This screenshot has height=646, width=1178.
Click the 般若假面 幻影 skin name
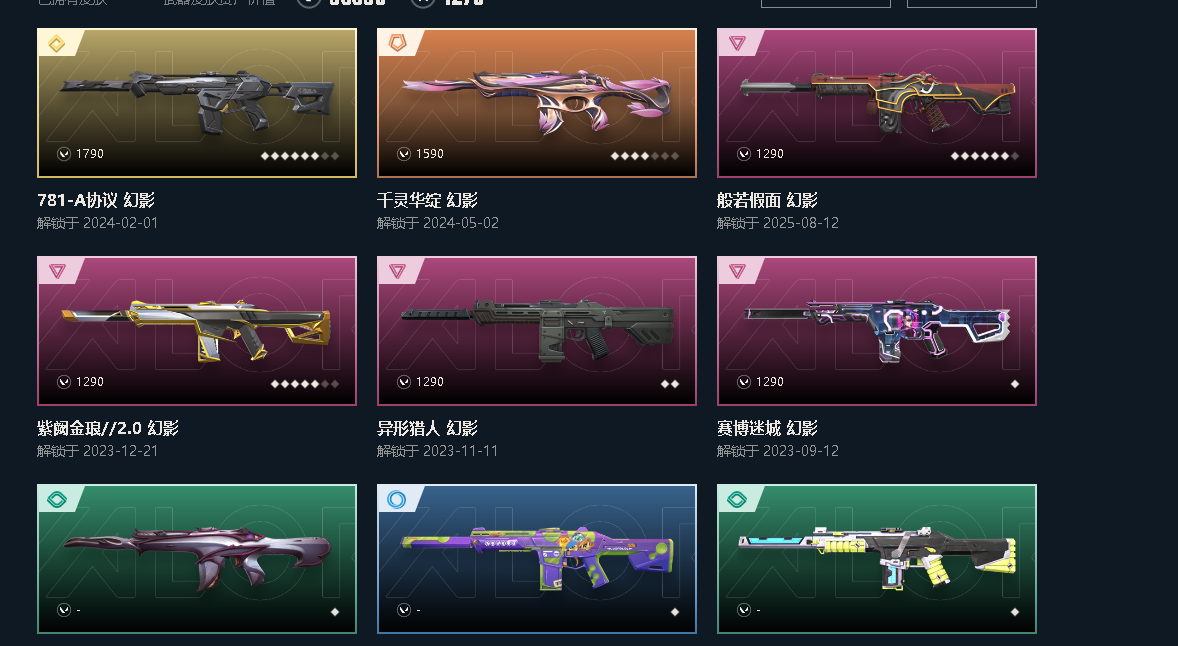[x=767, y=201]
